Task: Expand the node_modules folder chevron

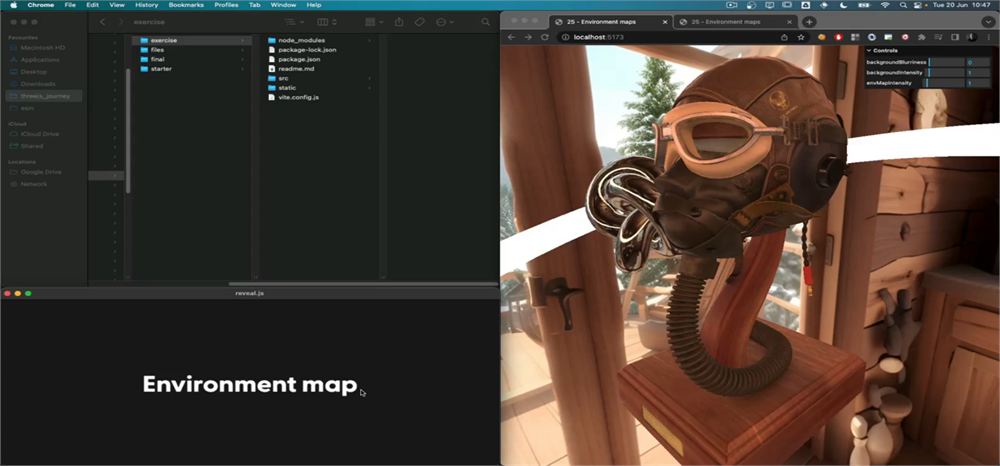Action: [369, 40]
